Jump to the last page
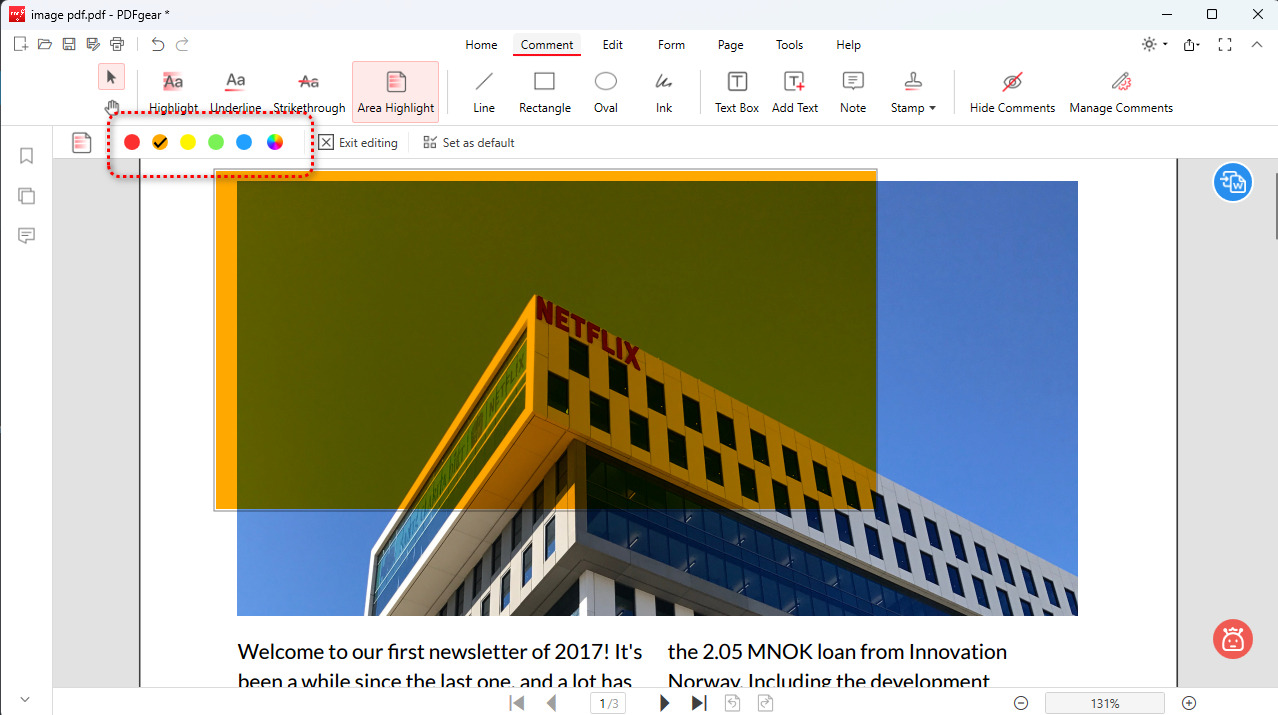Image resolution: width=1278 pixels, height=715 pixels. [x=699, y=703]
